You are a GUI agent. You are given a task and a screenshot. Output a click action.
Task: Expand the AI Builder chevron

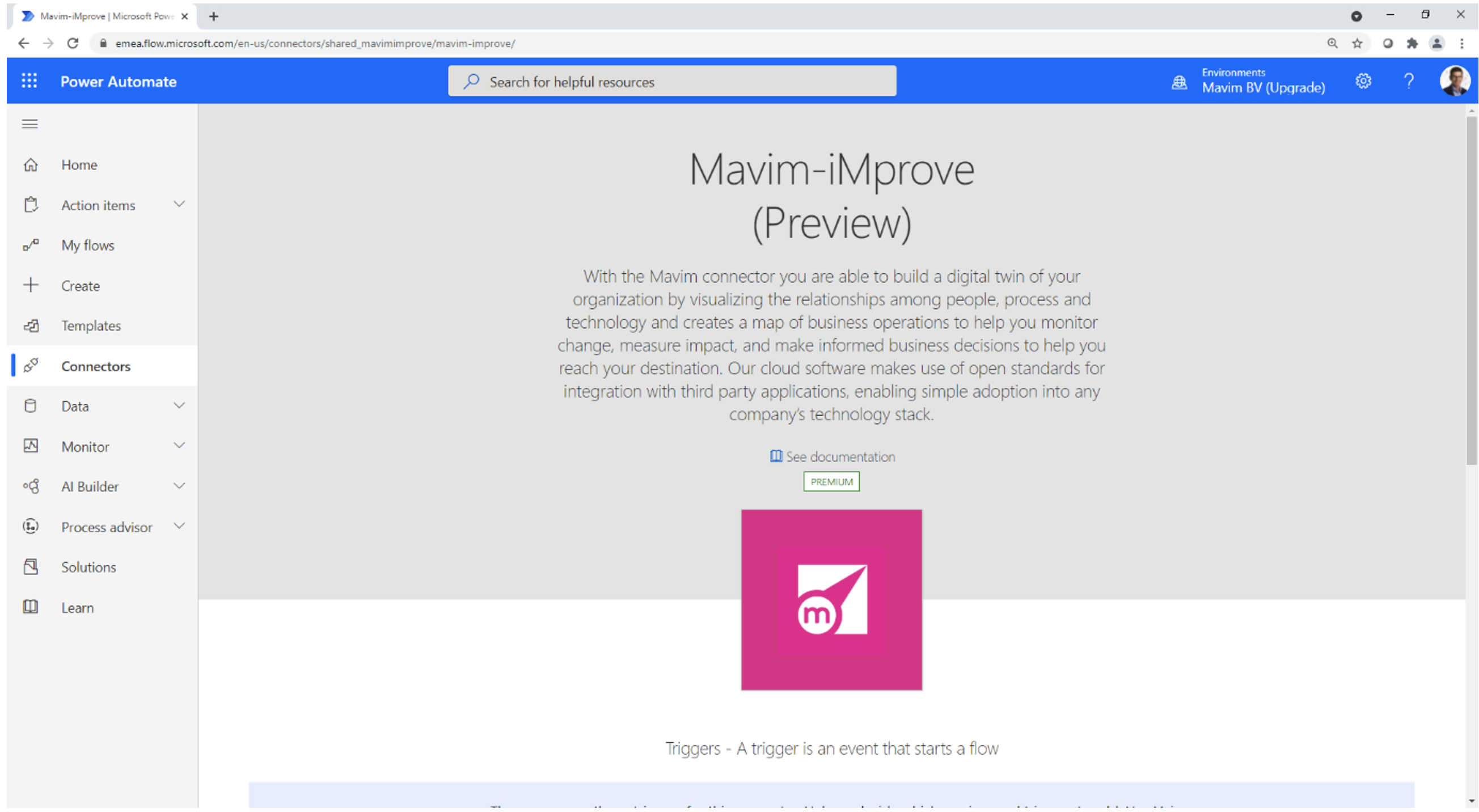pyautogui.click(x=179, y=486)
